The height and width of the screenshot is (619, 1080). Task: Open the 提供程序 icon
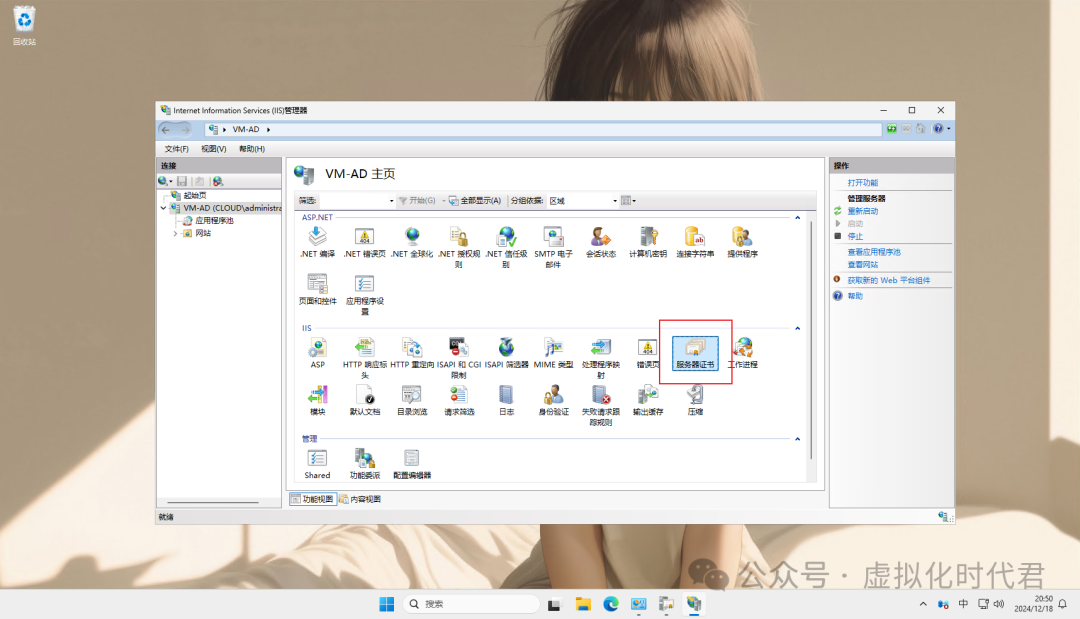(x=742, y=242)
